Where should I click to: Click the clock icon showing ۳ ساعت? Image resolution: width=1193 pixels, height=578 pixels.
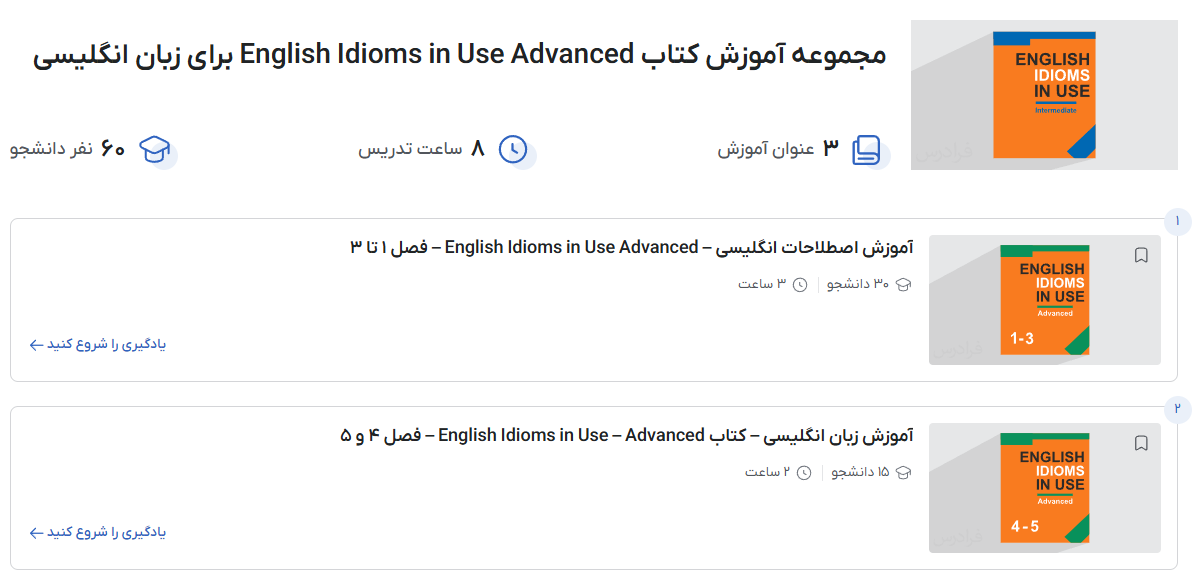800,284
